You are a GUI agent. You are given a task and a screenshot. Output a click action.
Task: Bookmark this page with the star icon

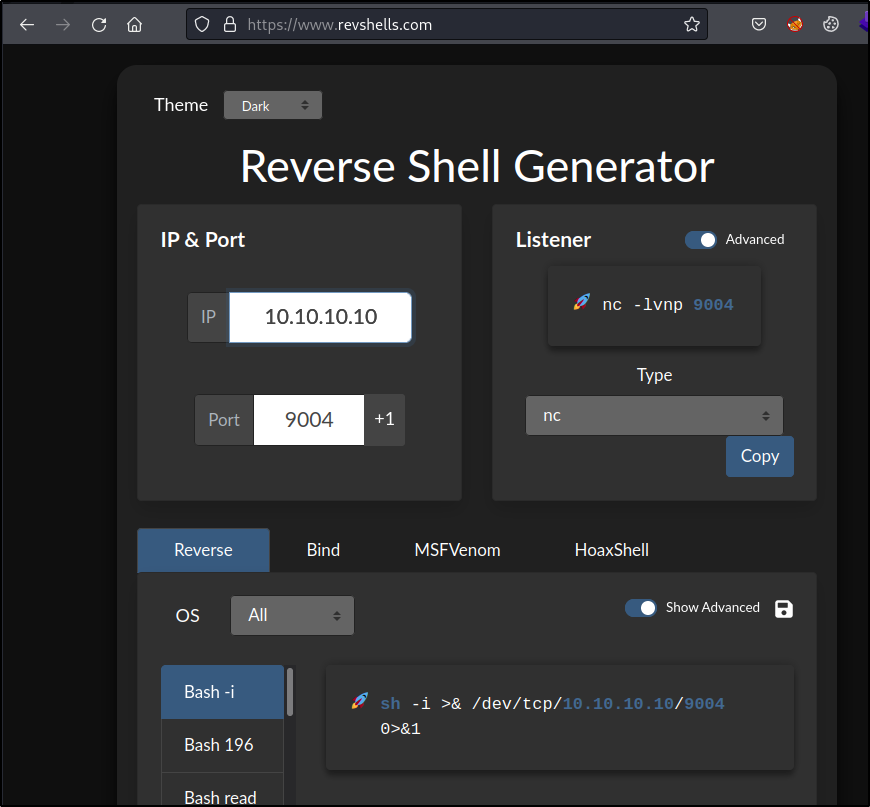(x=691, y=24)
